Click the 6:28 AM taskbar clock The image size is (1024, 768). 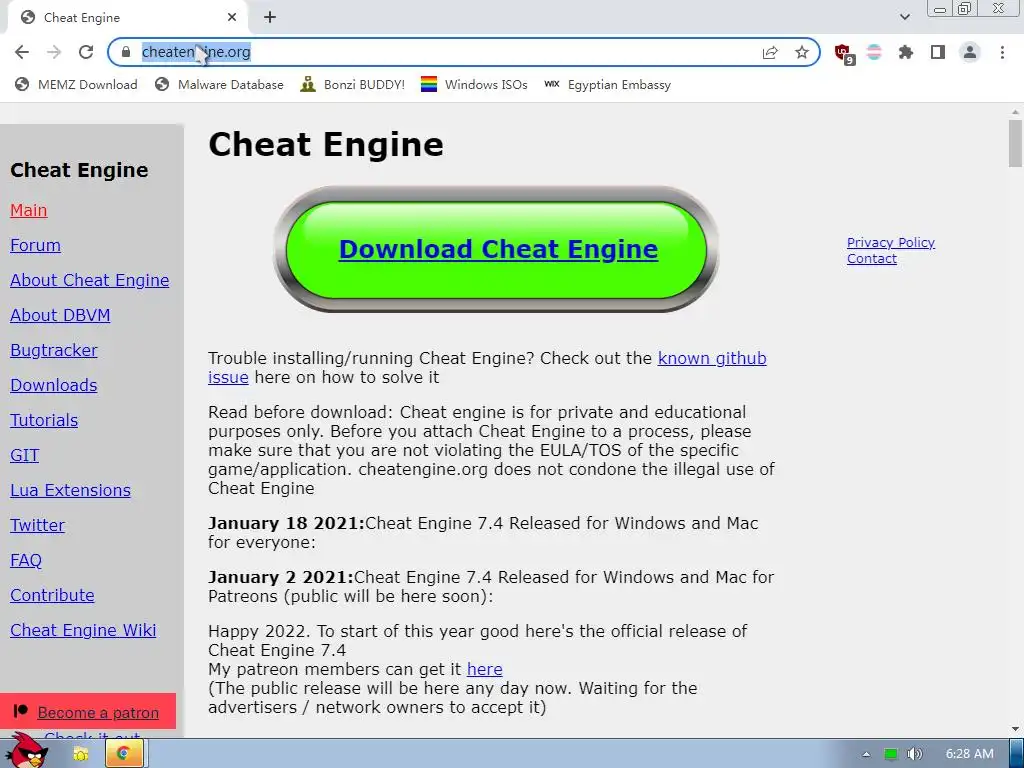[x=970, y=754]
